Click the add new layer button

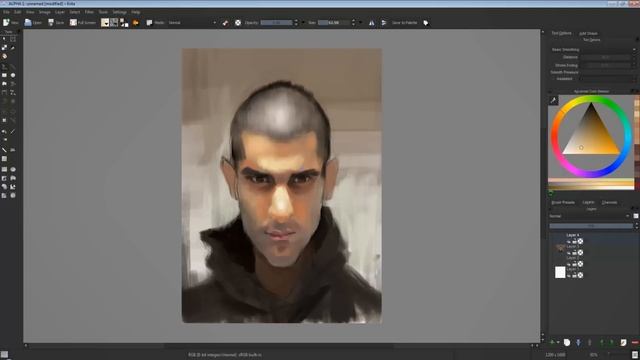pyautogui.click(x=552, y=342)
